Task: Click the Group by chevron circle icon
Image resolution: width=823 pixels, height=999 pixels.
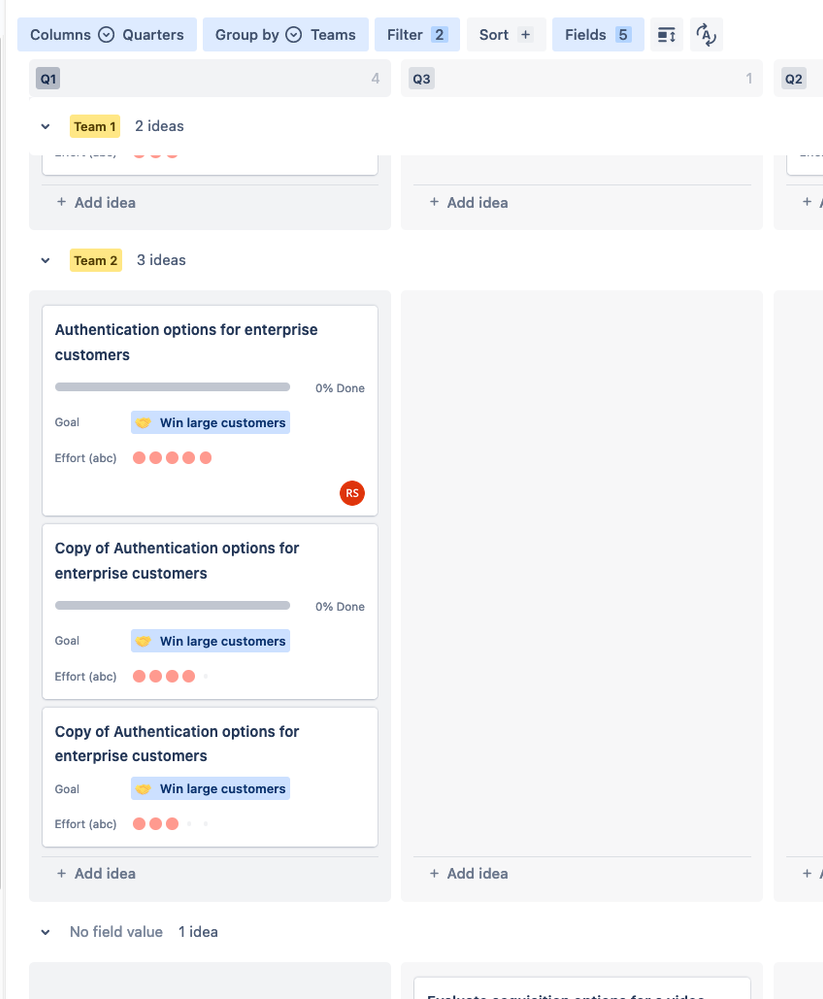Action: coord(294,34)
